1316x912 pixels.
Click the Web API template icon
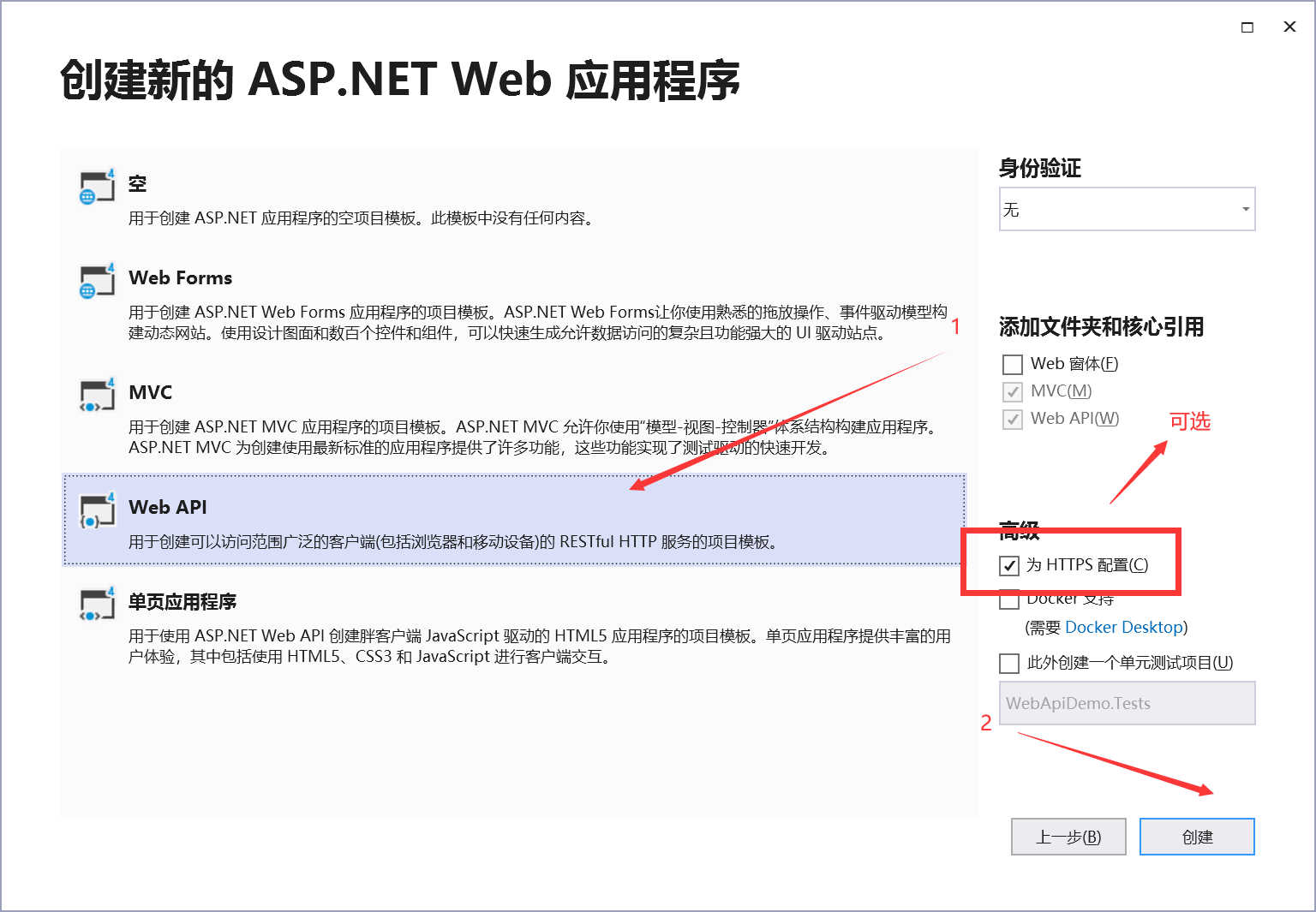(97, 510)
